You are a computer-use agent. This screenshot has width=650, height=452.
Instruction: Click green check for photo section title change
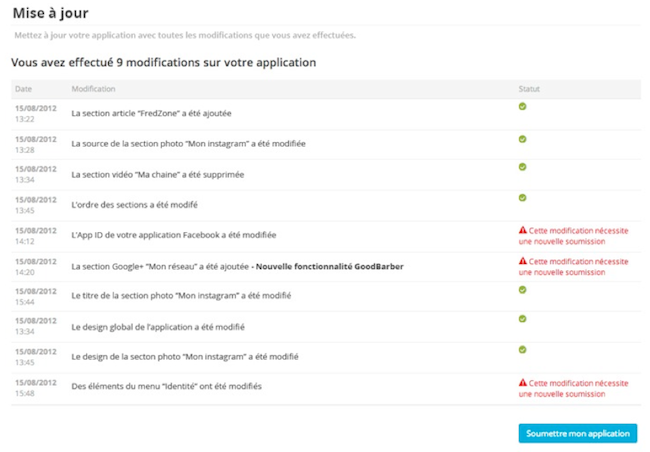point(522,290)
